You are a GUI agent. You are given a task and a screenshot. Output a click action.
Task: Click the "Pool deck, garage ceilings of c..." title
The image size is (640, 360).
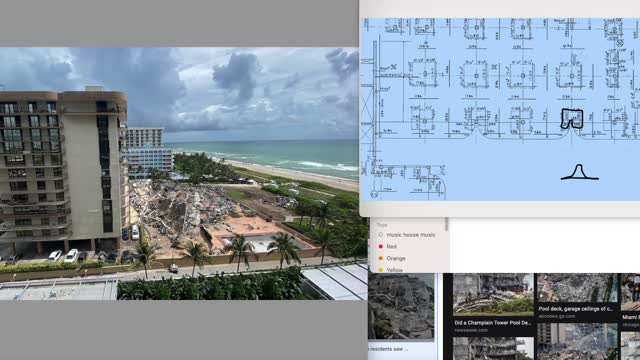tap(576, 309)
